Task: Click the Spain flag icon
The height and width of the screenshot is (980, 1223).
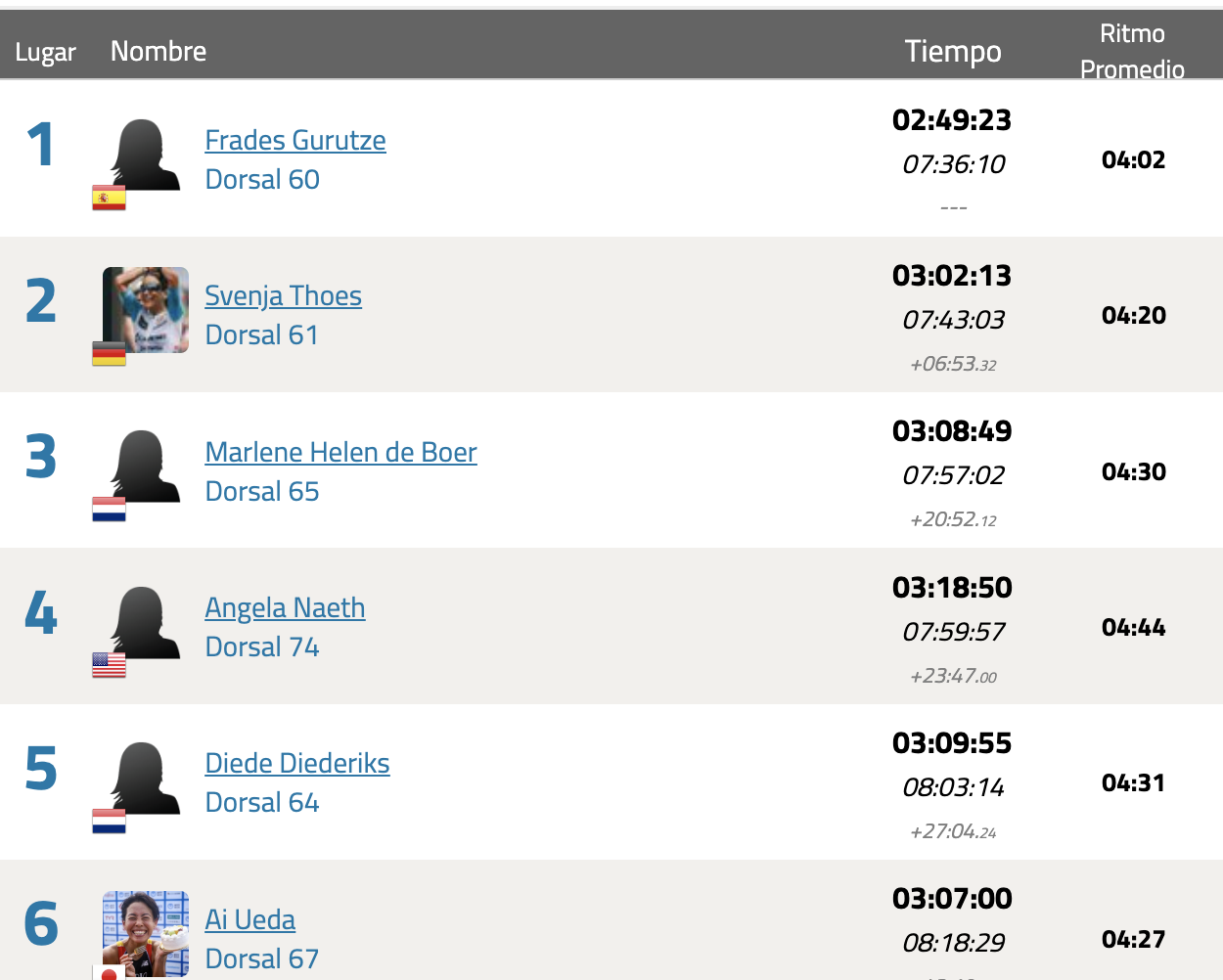Action: [109, 199]
